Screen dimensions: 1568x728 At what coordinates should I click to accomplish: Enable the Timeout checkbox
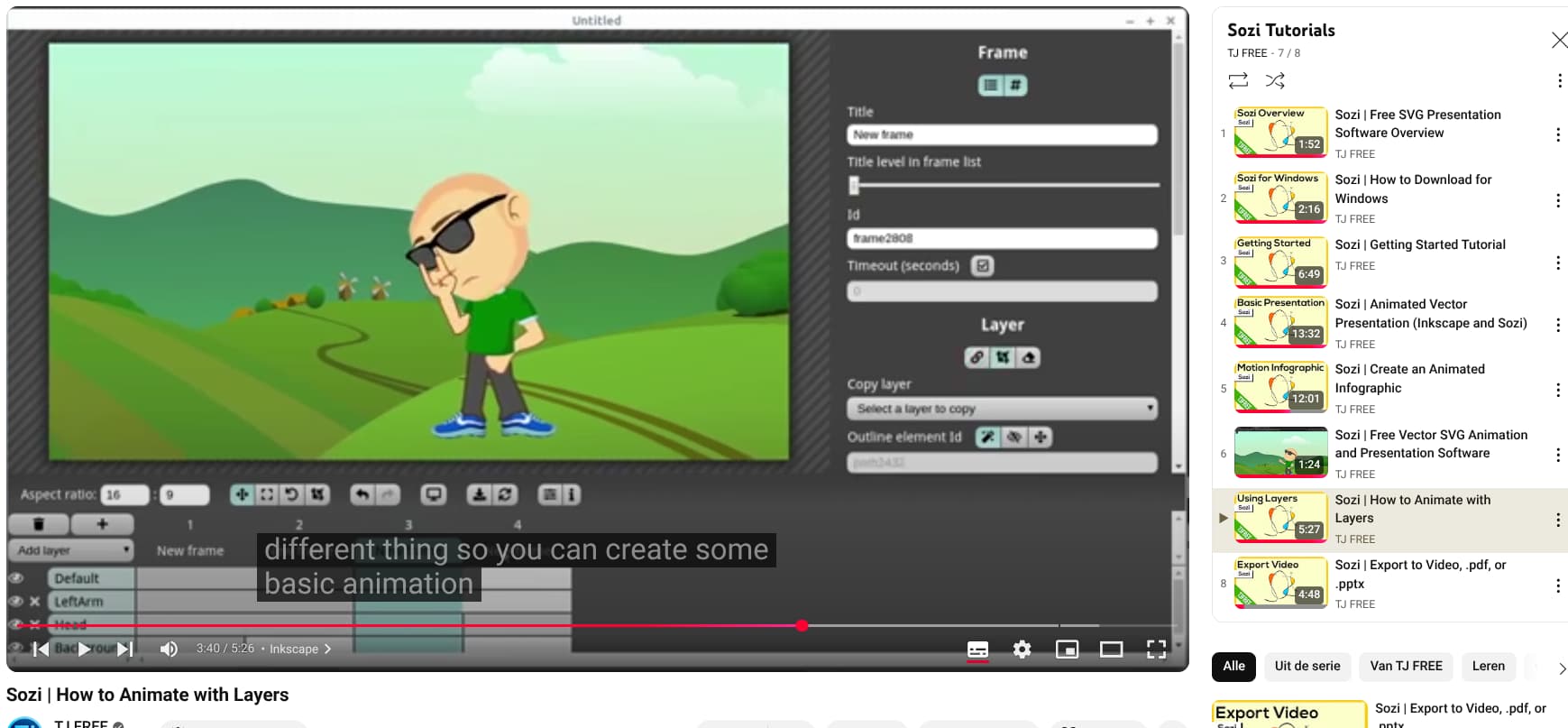click(x=983, y=265)
